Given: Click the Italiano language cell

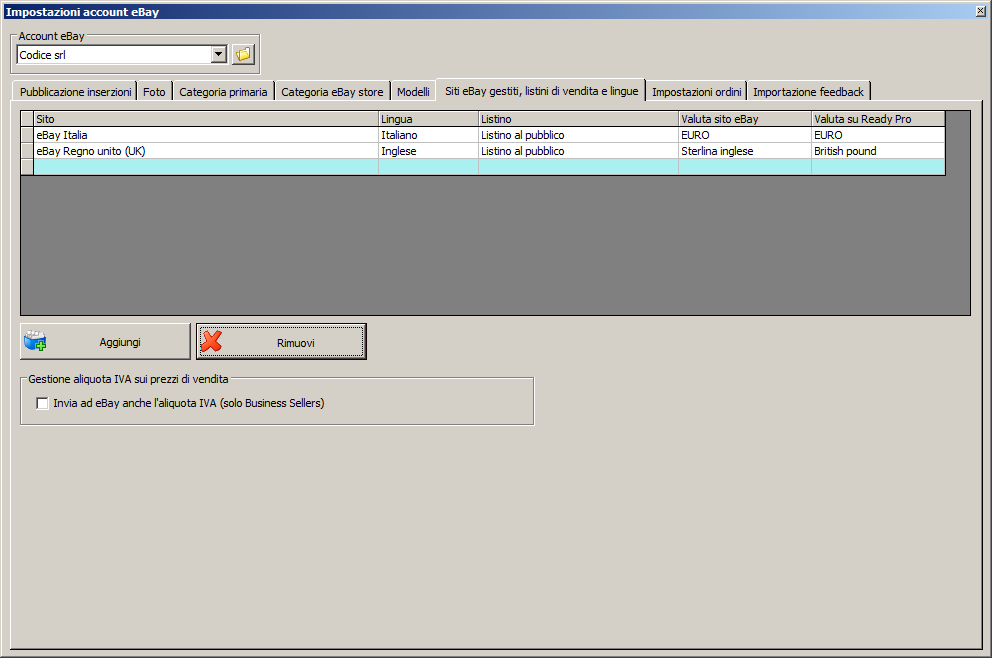Looking at the screenshot, I should coord(428,135).
